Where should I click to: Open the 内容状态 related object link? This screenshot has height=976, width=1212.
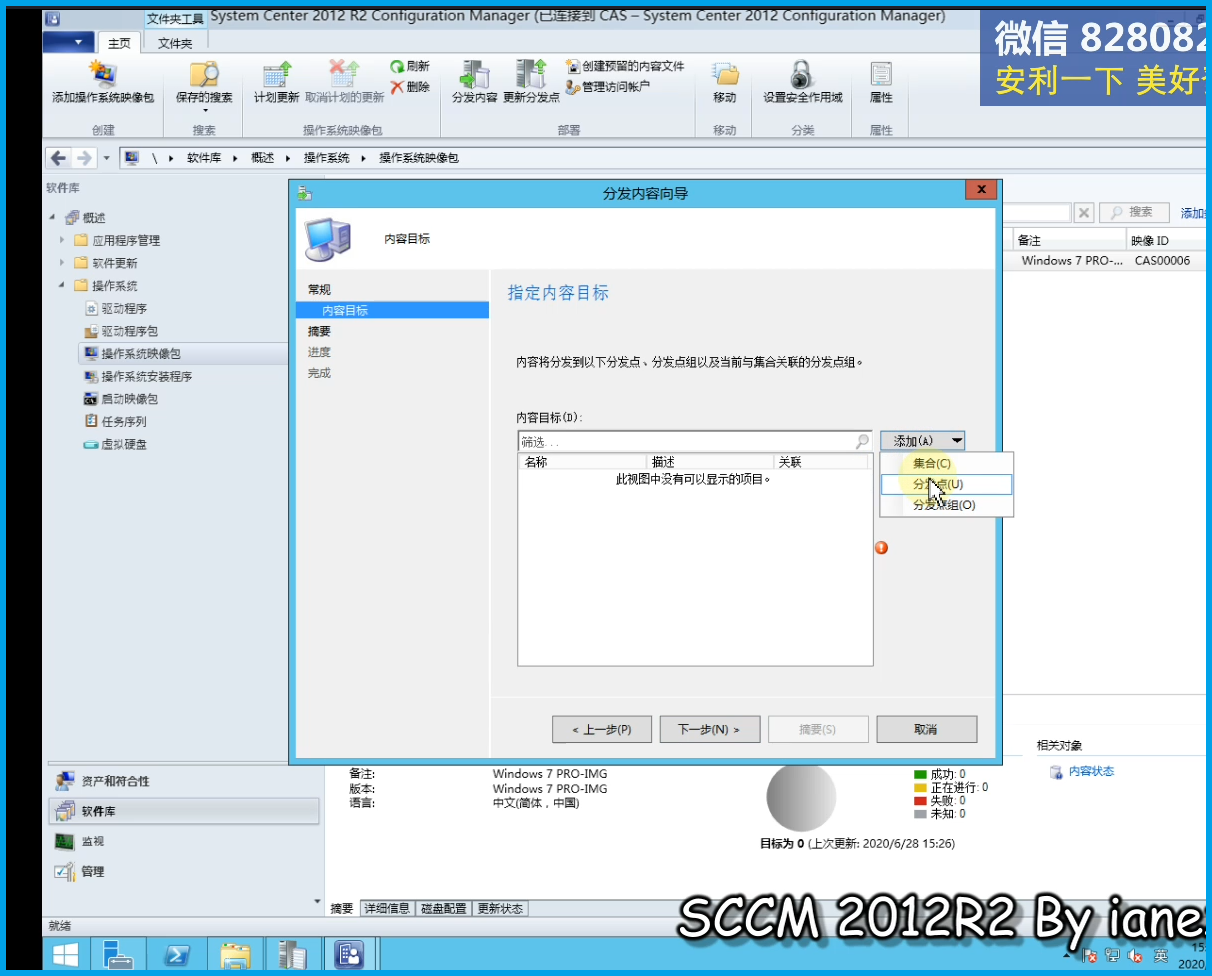[1090, 771]
